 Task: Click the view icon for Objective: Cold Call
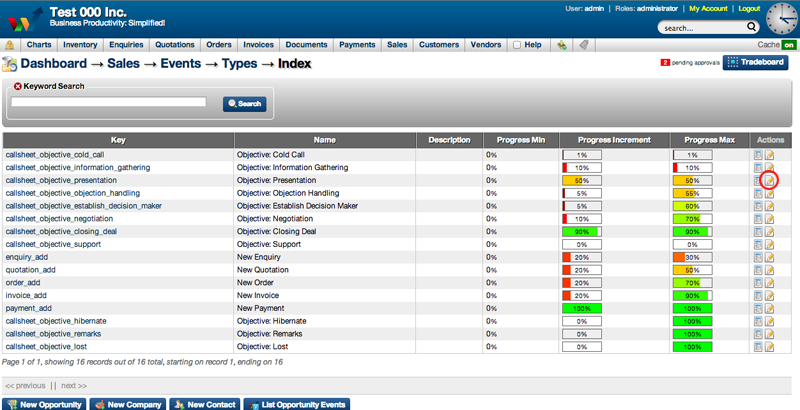(758, 155)
